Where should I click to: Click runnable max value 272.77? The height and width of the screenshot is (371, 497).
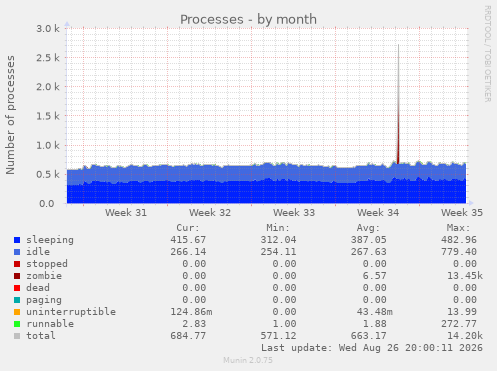tap(459, 324)
